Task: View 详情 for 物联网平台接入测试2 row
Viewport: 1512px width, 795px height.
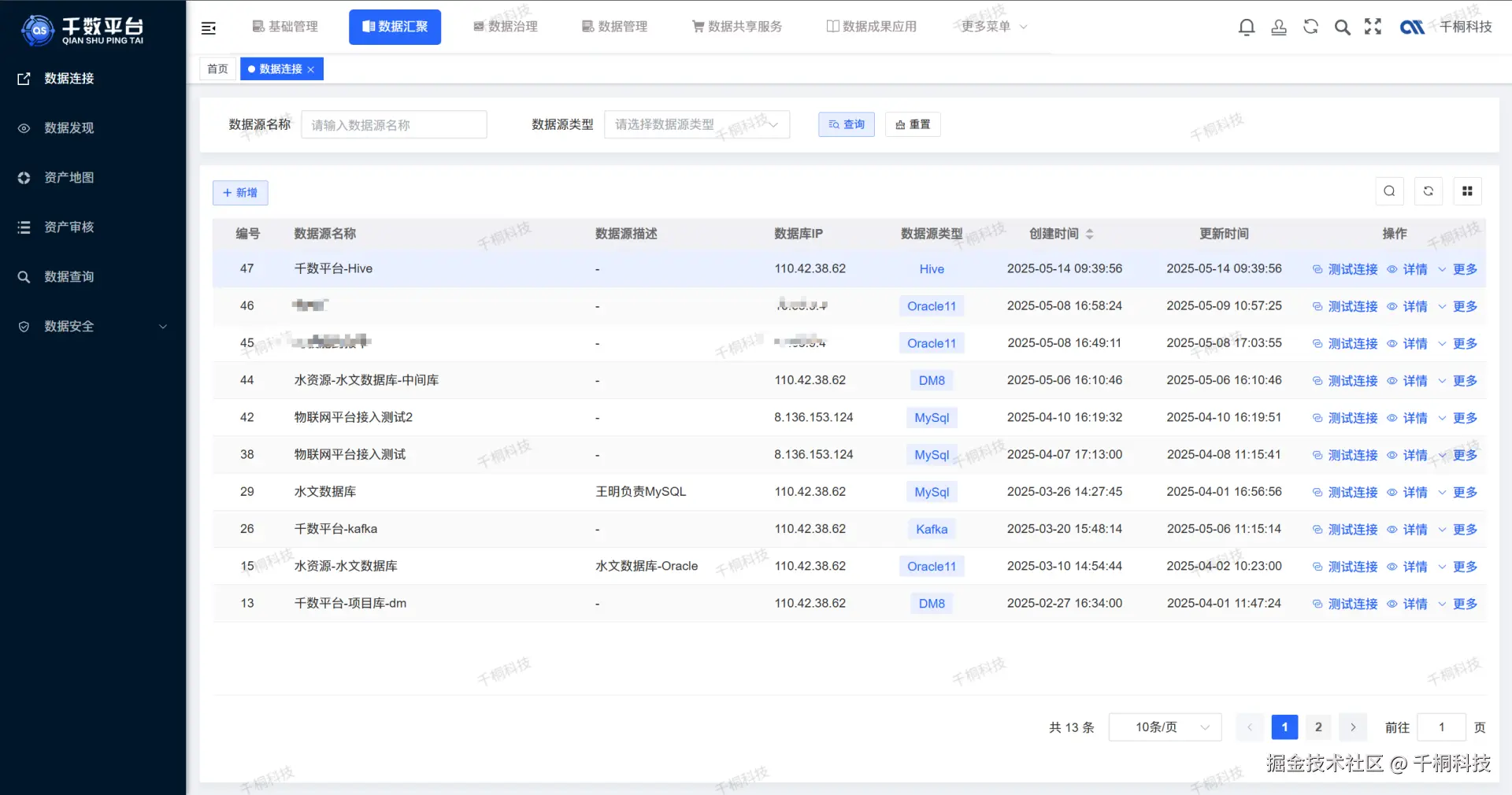Action: (1407, 418)
